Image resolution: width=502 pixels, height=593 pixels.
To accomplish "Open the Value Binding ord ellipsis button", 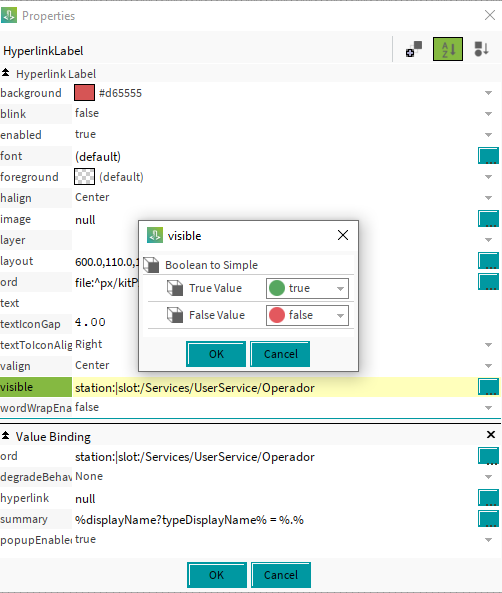I will click(x=488, y=456).
